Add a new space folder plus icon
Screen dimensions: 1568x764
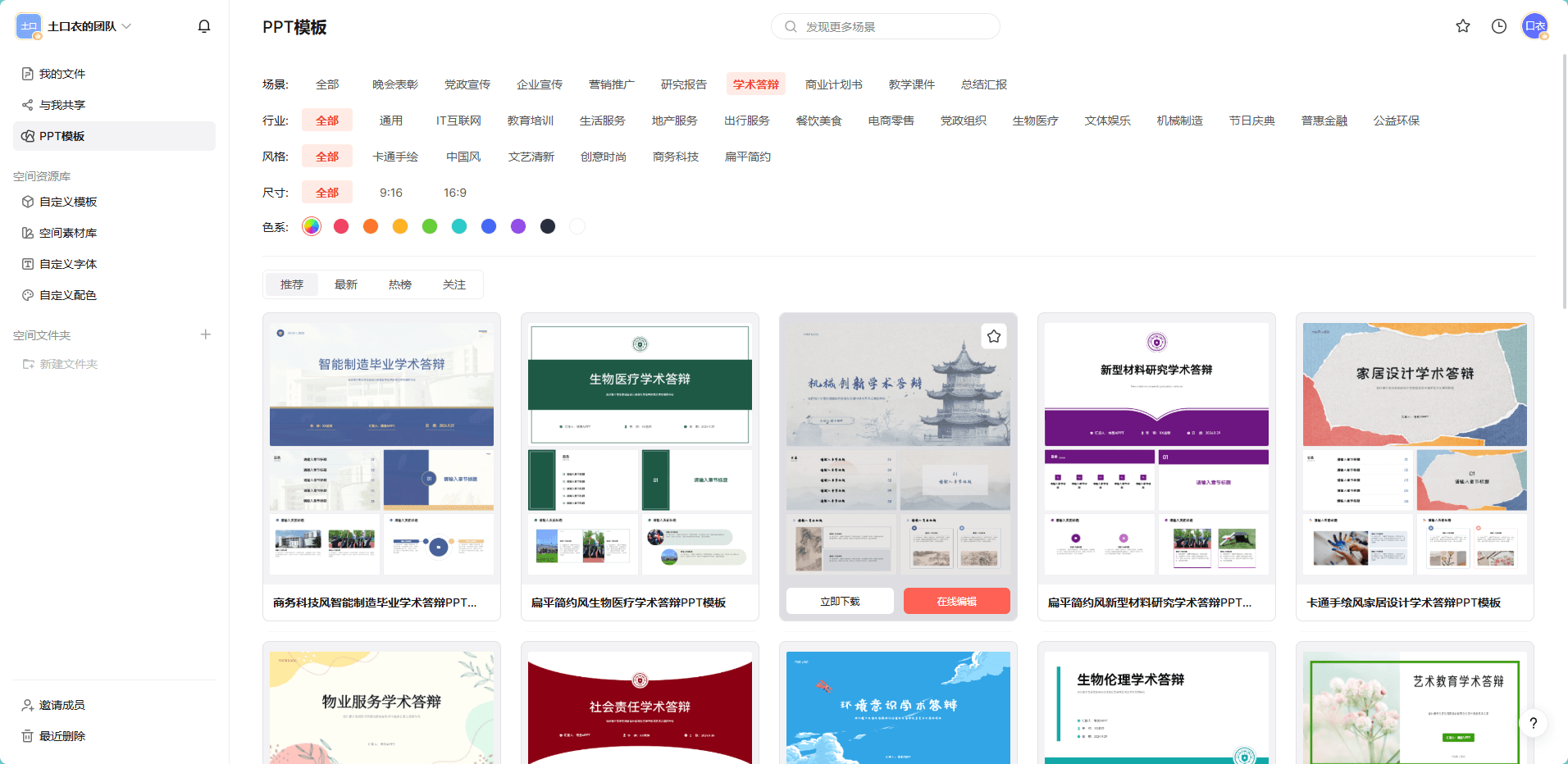206,334
